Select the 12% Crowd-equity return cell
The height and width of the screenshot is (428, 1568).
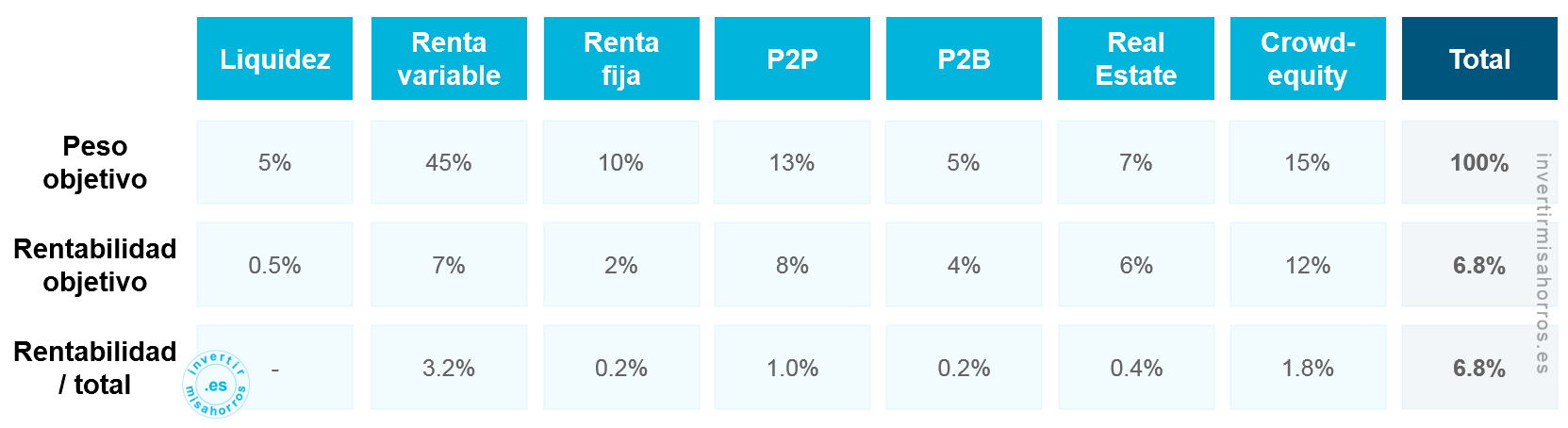tap(1308, 265)
